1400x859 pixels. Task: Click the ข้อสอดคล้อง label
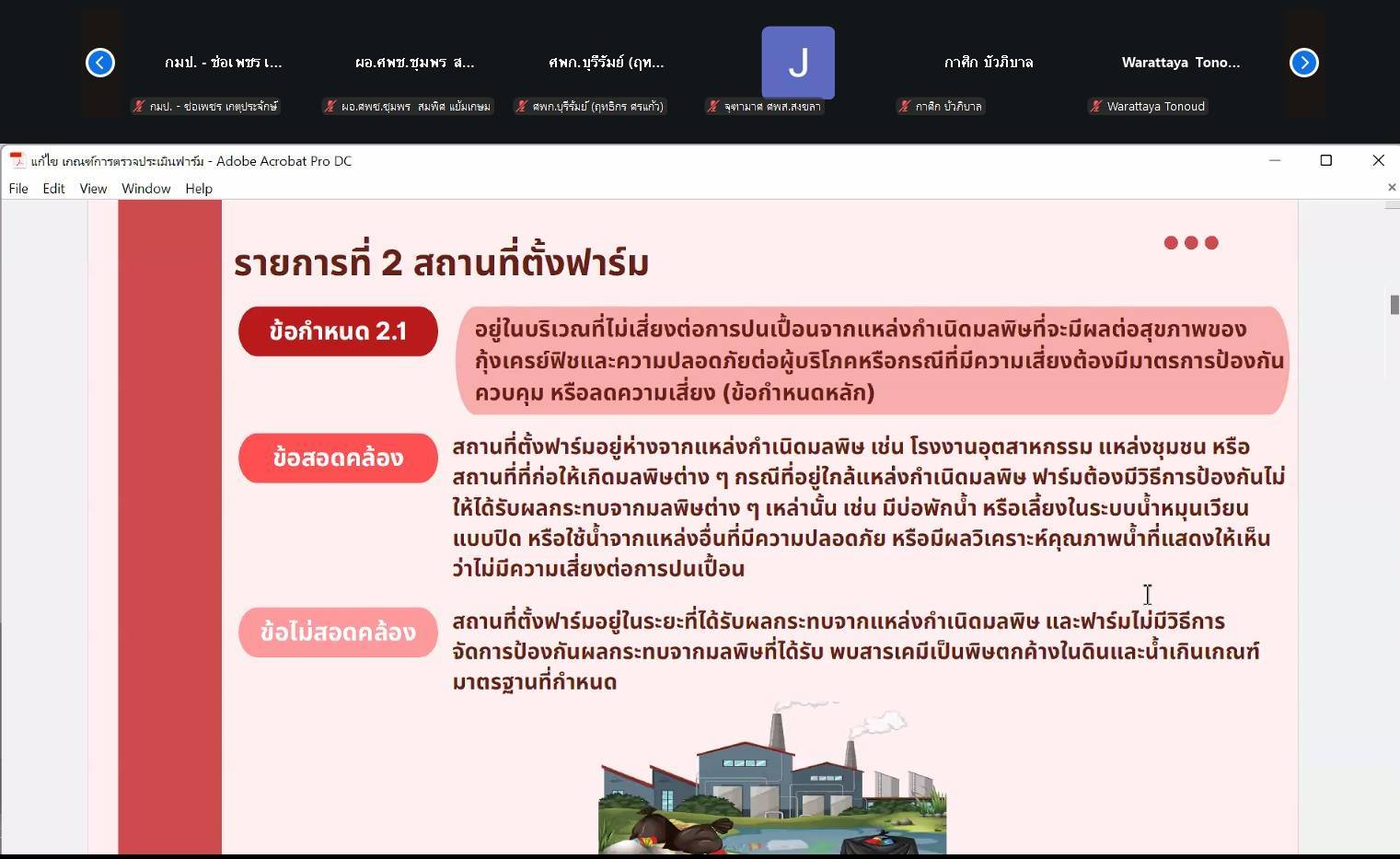(x=338, y=458)
